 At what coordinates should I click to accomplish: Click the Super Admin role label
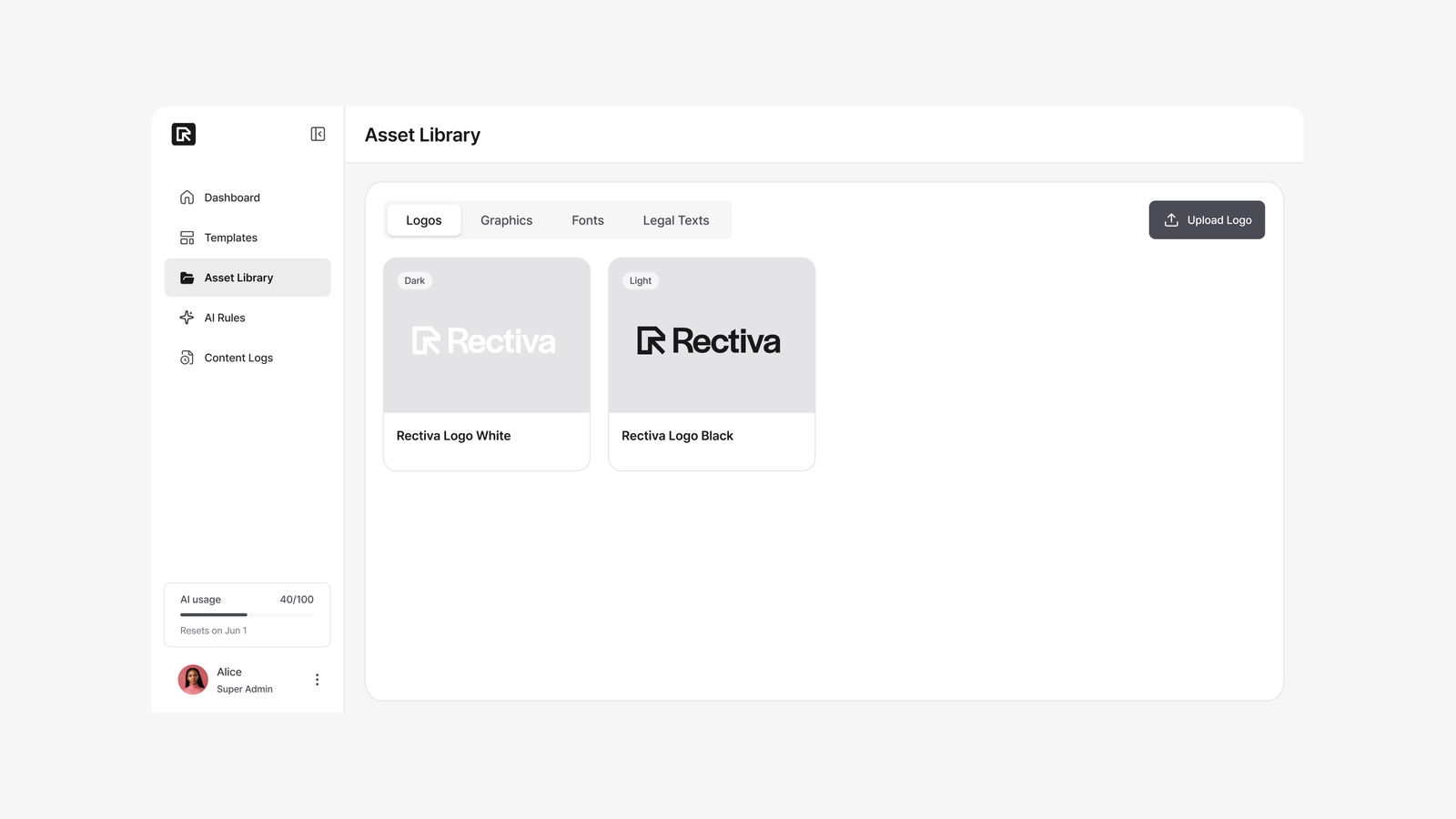[245, 689]
